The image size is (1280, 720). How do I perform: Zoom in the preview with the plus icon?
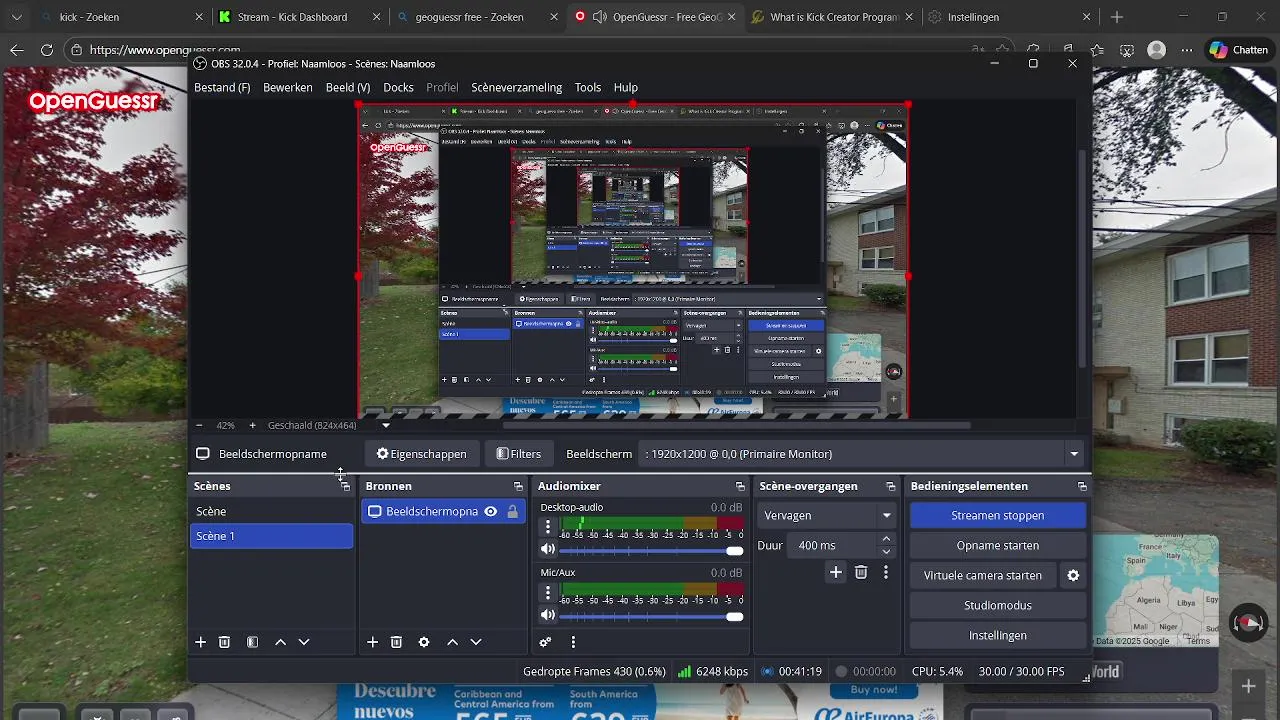(x=252, y=425)
